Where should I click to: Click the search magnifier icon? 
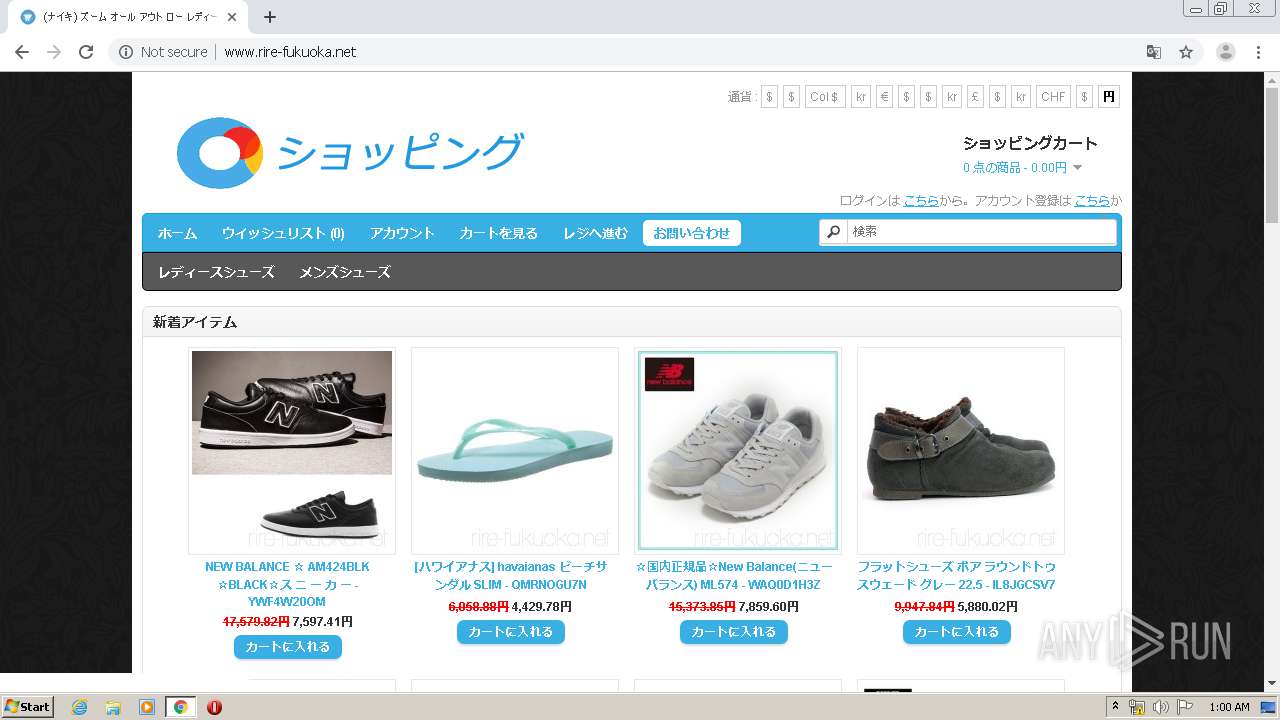[833, 231]
